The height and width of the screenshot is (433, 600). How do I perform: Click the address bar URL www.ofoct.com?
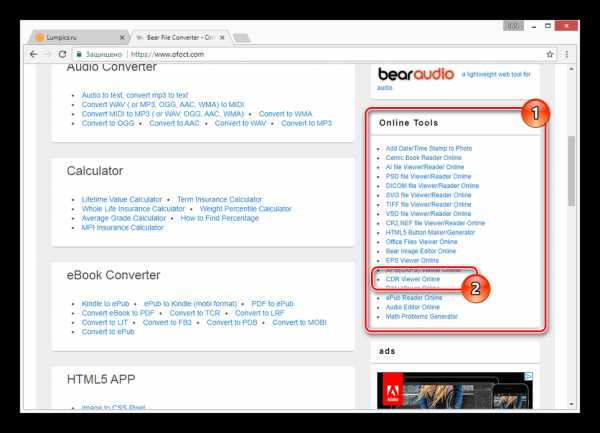pyautogui.click(x=168, y=54)
